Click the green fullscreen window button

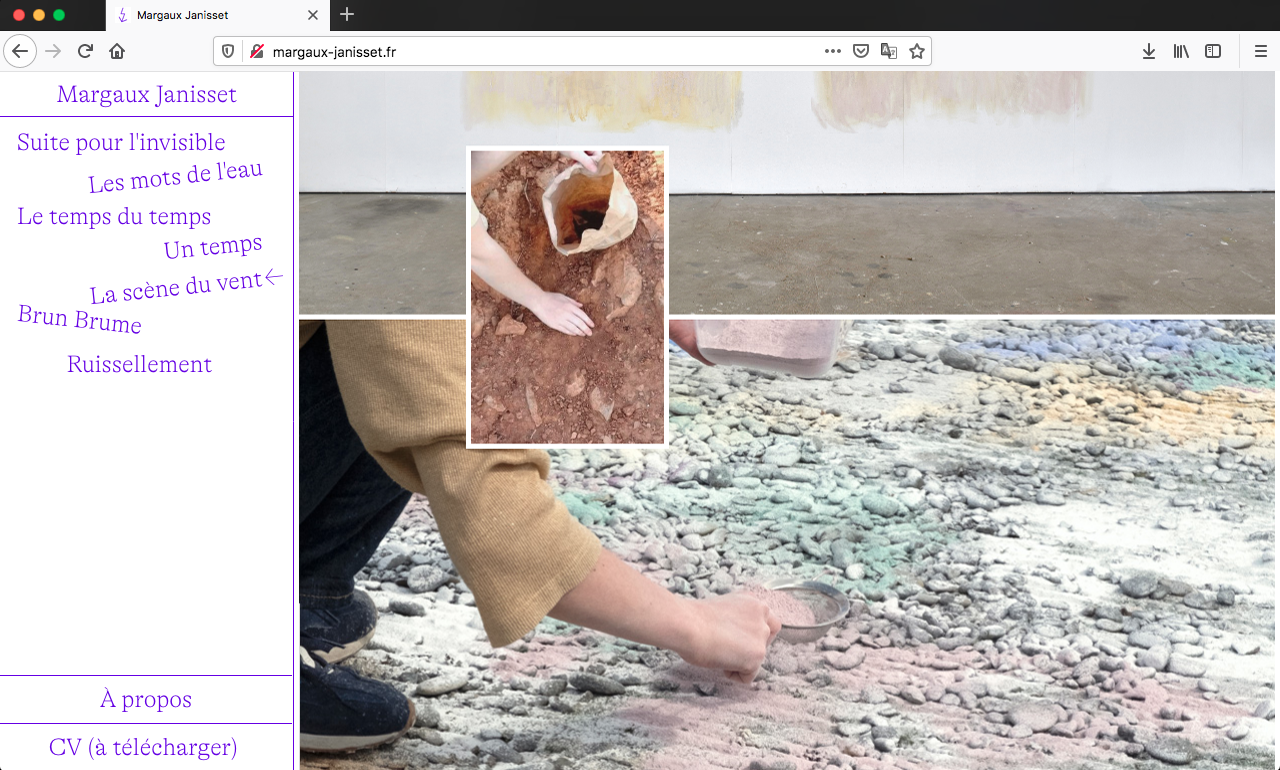click(59, 15)
